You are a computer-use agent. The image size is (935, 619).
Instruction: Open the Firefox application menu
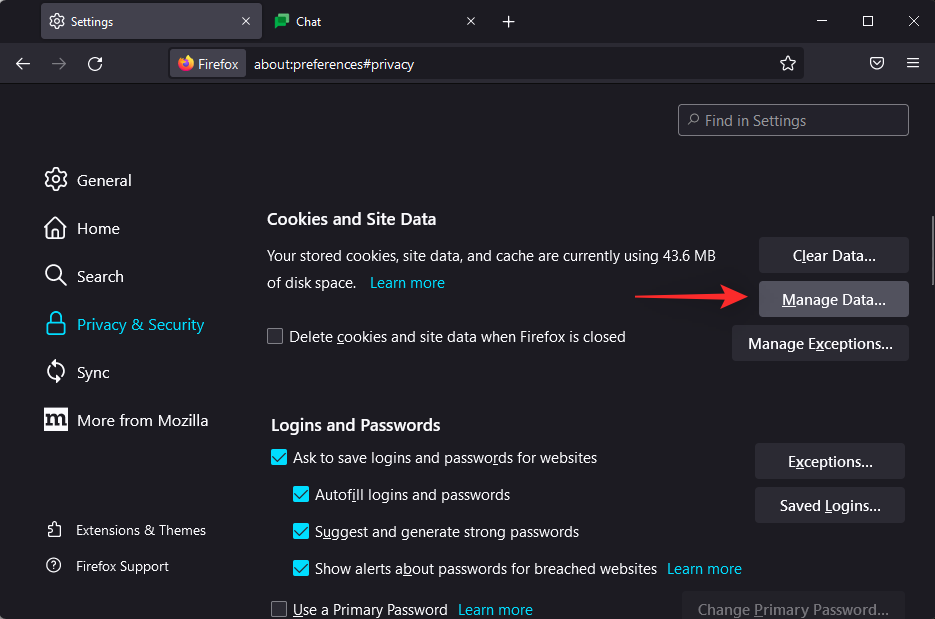(x=912, y=64)
